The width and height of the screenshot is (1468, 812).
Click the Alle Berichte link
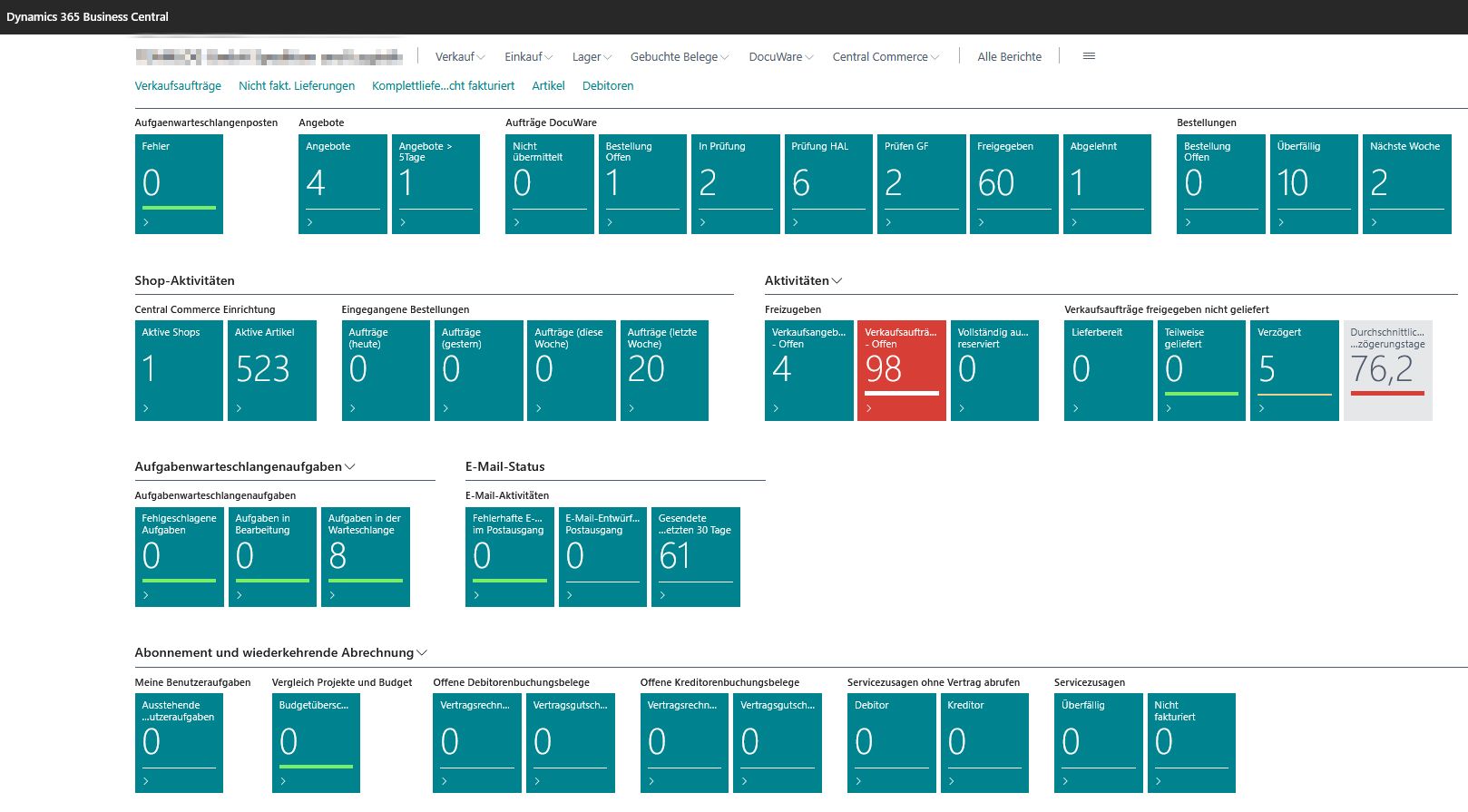pyautogui.click(x=1009, y=57)
